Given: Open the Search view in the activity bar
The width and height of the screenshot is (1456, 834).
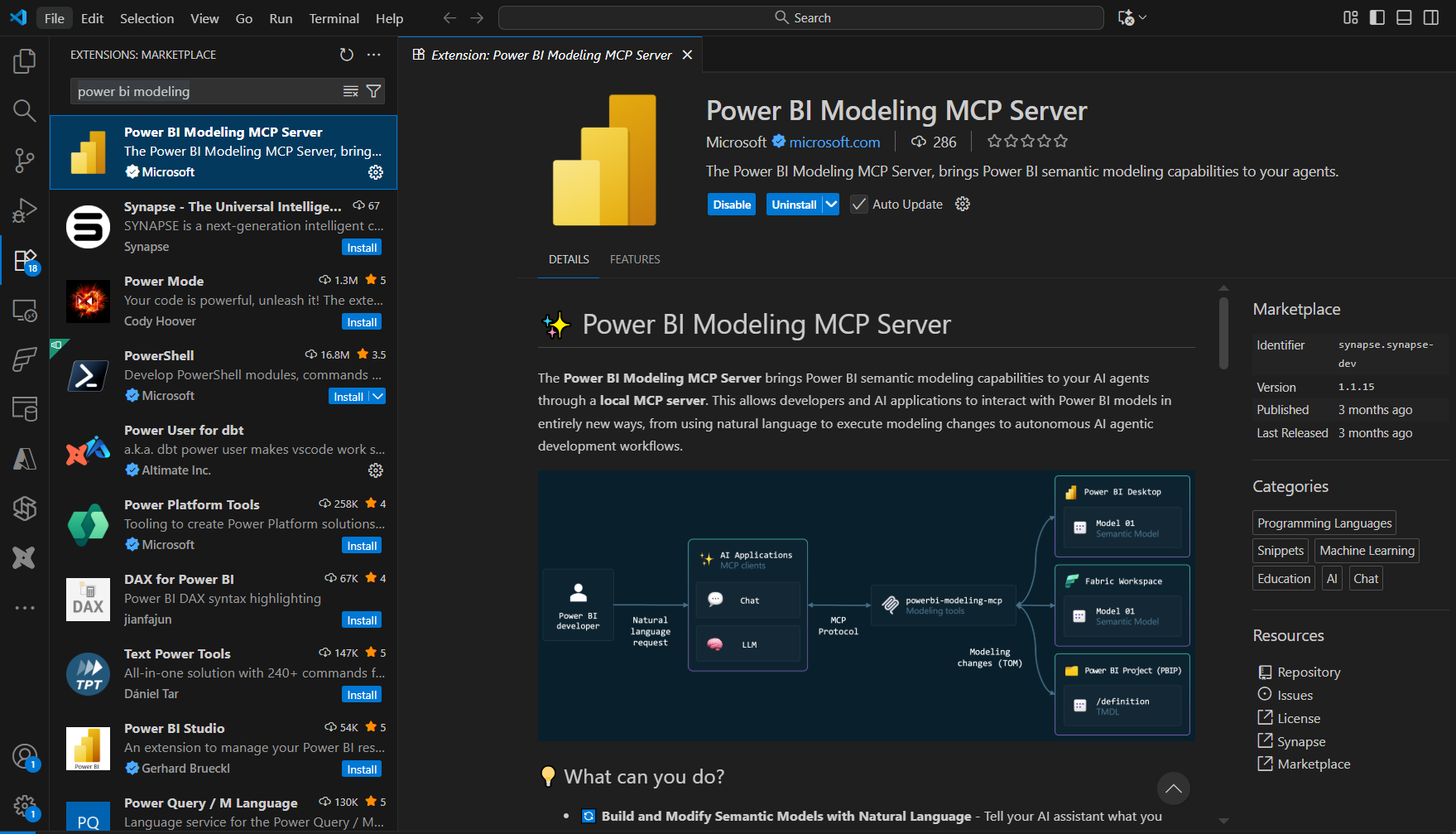Looking at the screenshot, I should click(25, 110).
